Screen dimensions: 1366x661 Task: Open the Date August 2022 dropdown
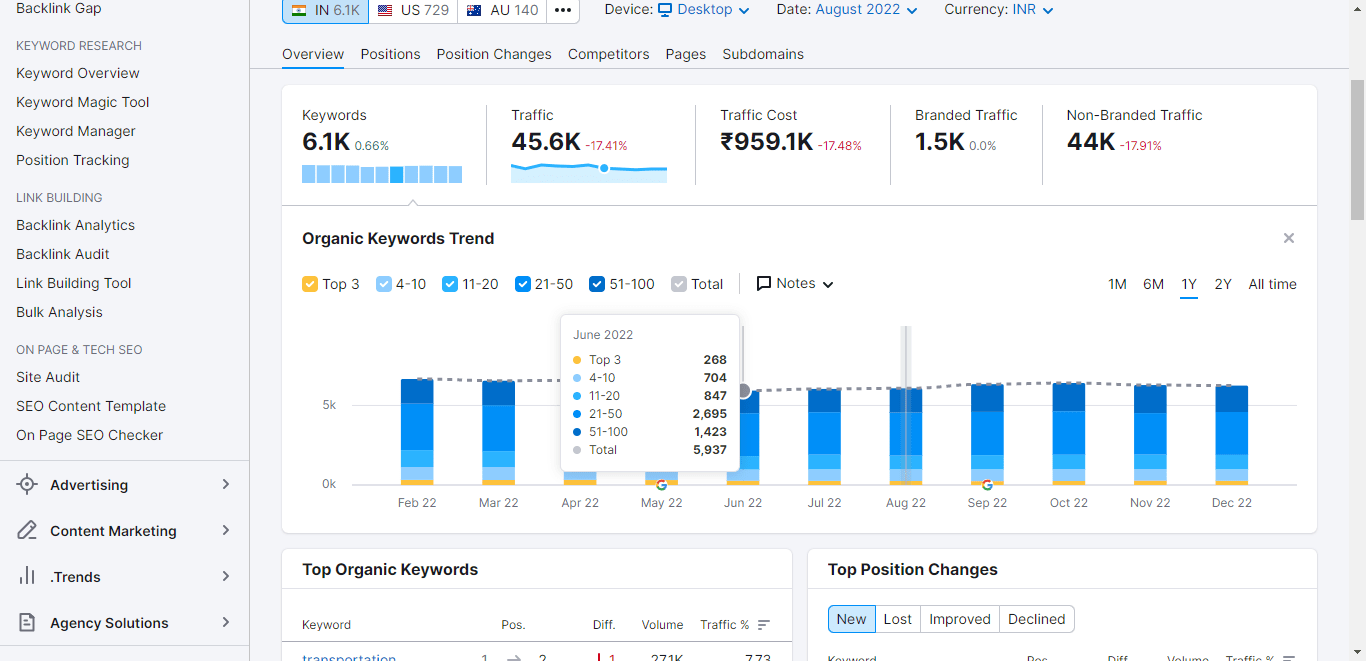(x=866, y=10)
